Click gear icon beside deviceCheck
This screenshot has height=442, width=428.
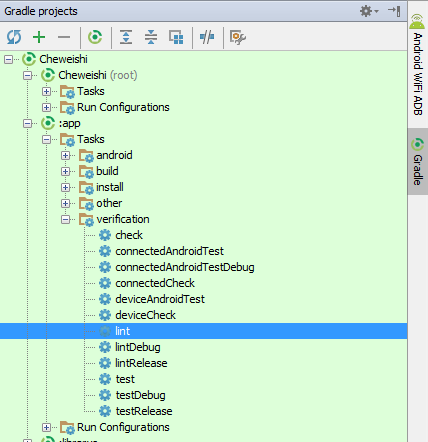(x=105, y=315)
